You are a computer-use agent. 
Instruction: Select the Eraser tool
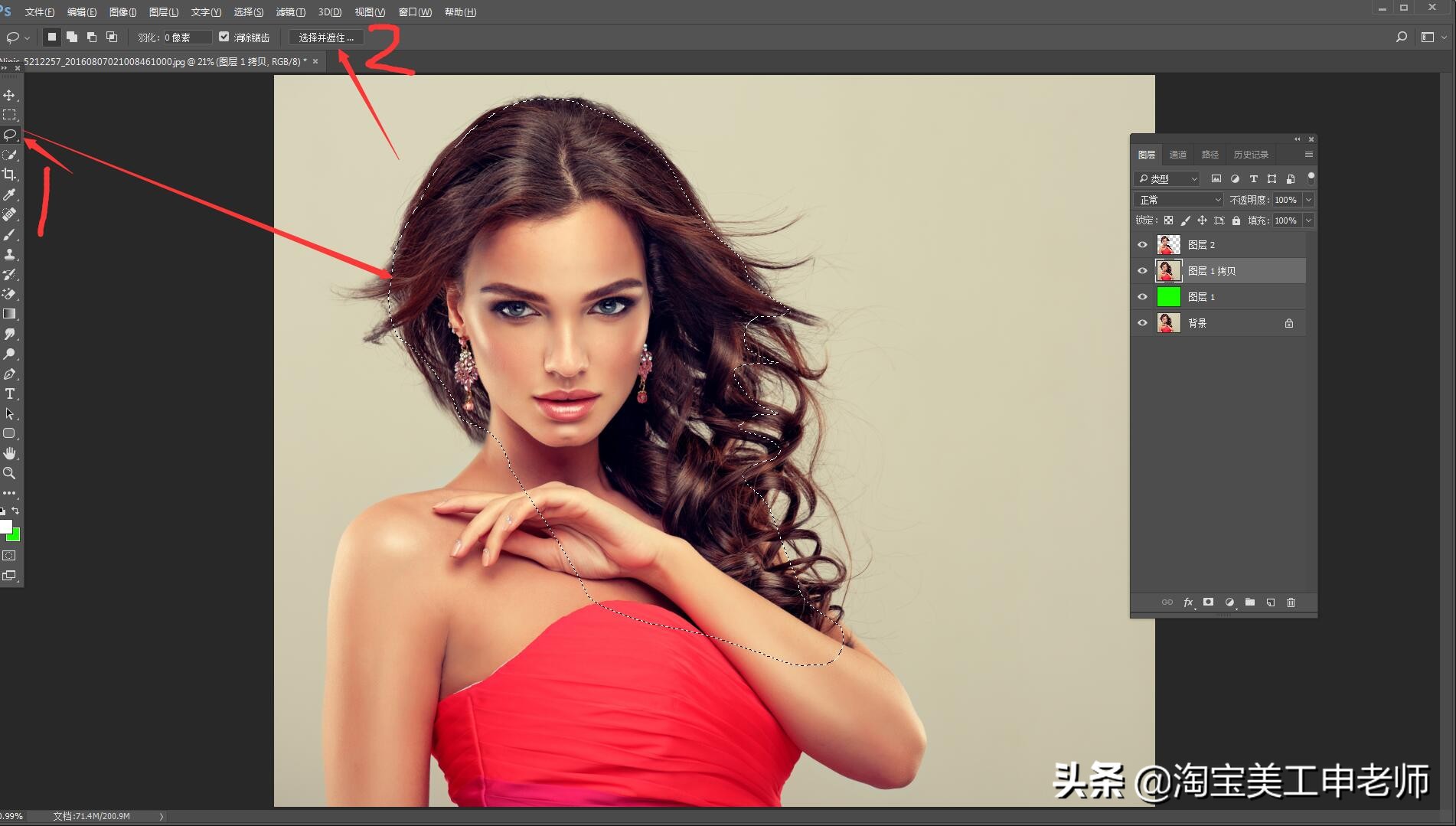pos(9,294)
